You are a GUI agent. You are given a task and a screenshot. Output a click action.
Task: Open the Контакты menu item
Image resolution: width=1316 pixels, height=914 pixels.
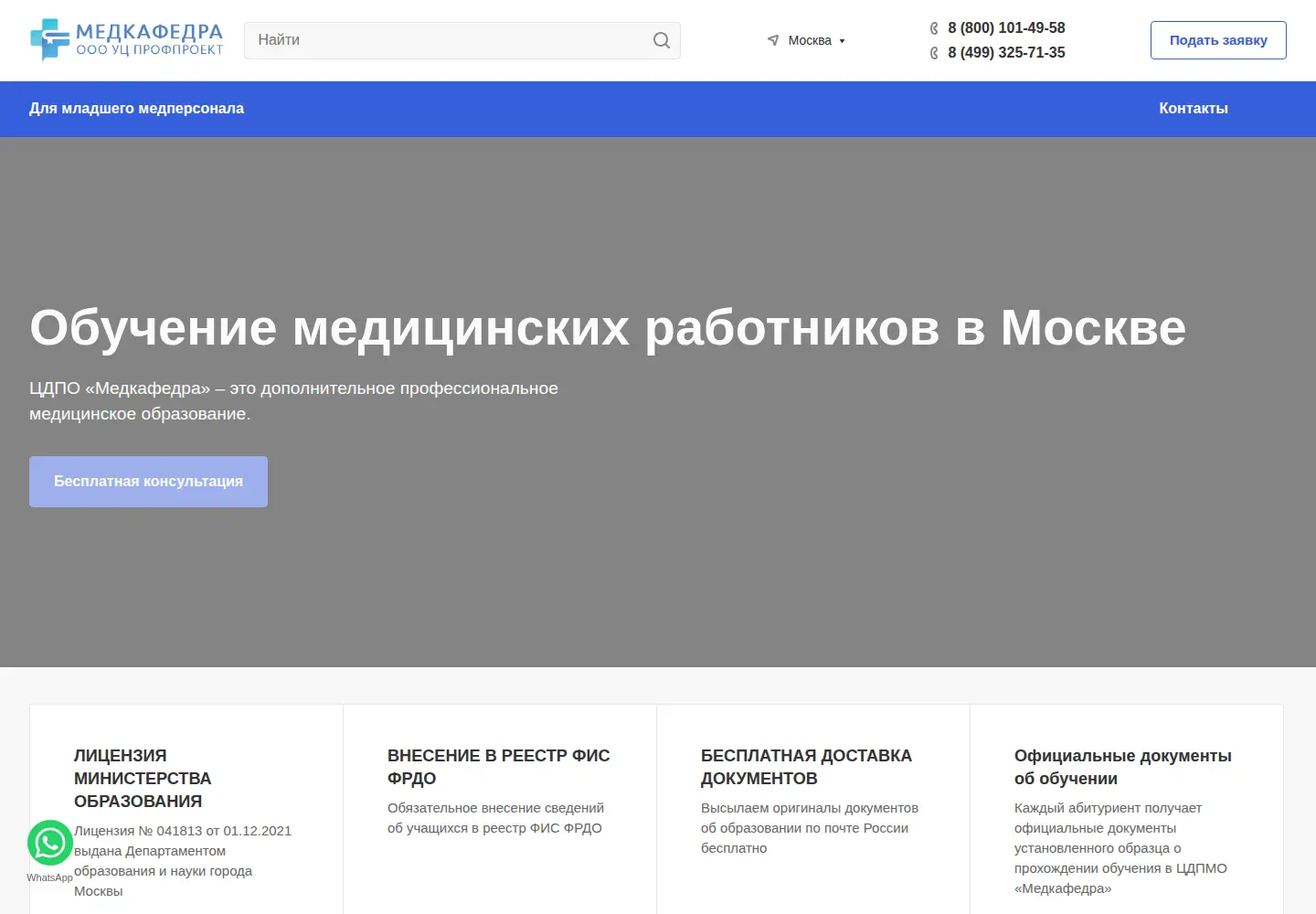click(1194, 109)
